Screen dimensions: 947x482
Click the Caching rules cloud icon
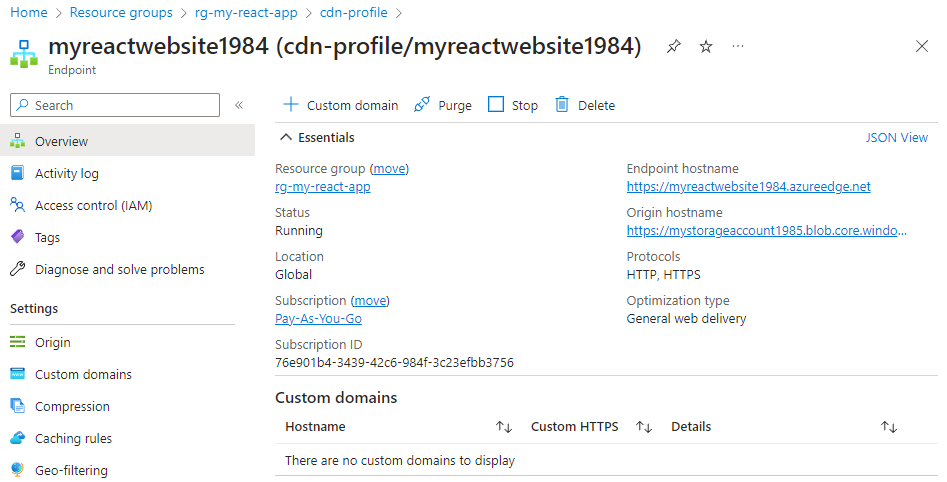18,438
